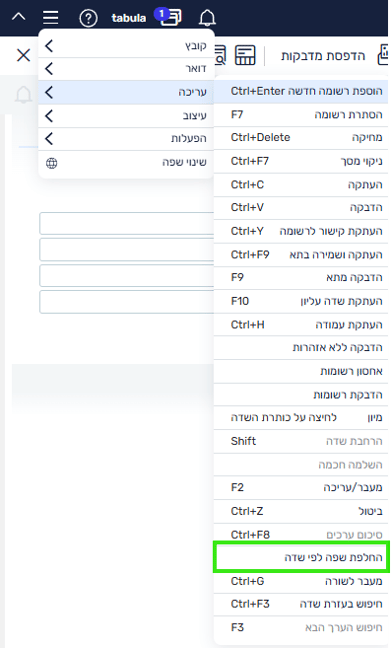391x648 pixels.
Task: Click the globe icon beside שינוי שפה
Action: [52, 163]
